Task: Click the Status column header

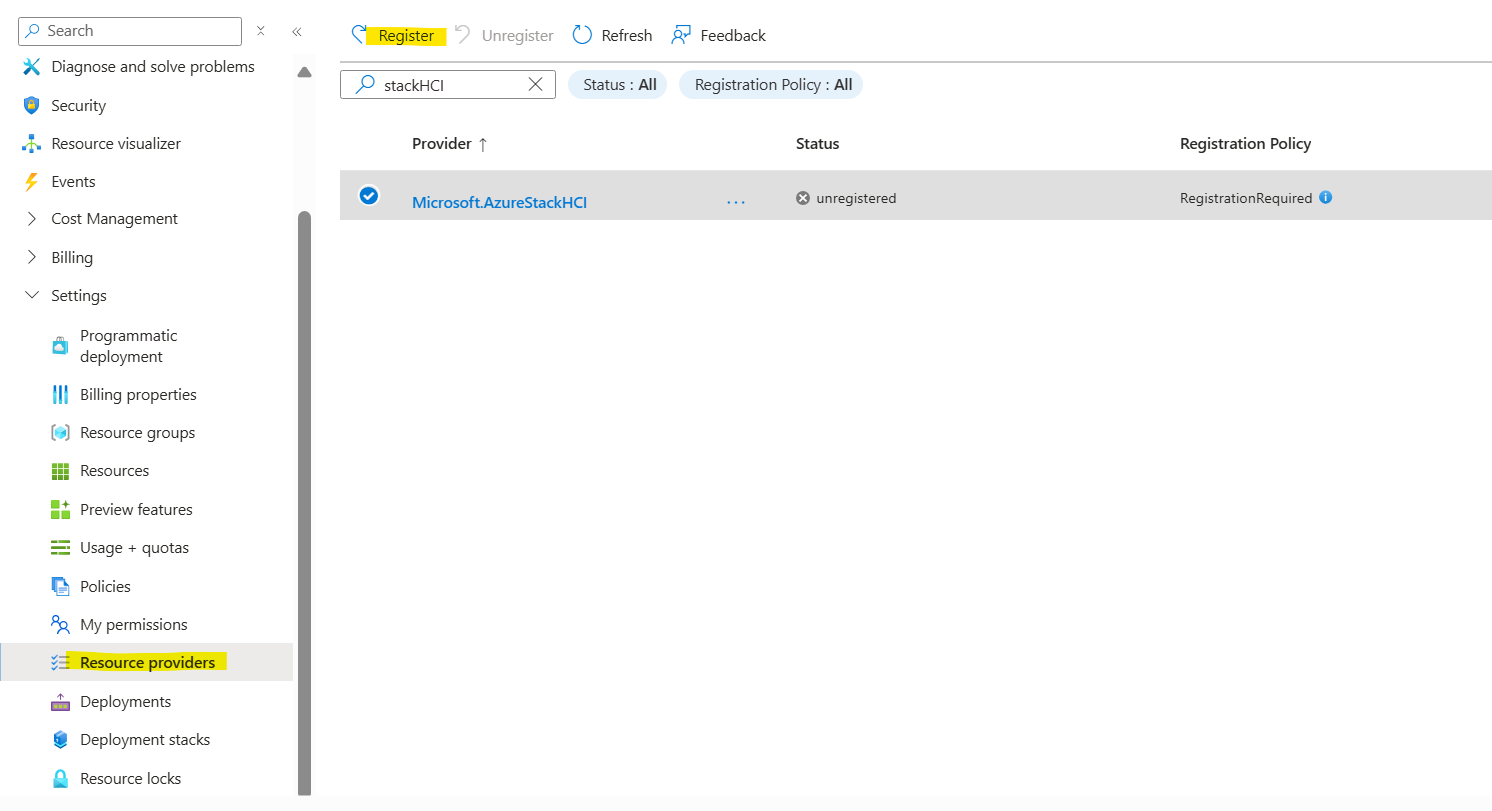Action: click(818, 144)
